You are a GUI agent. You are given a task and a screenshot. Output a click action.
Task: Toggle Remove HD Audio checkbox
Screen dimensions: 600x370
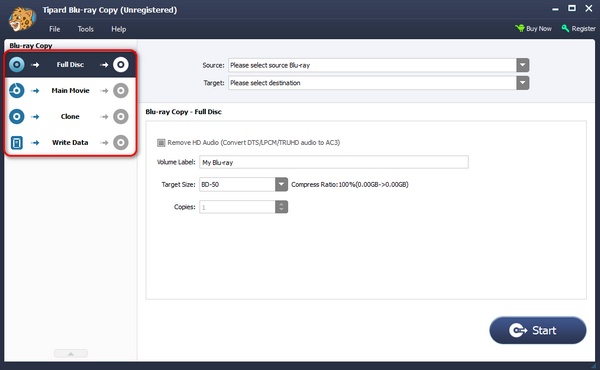[161, 143]
